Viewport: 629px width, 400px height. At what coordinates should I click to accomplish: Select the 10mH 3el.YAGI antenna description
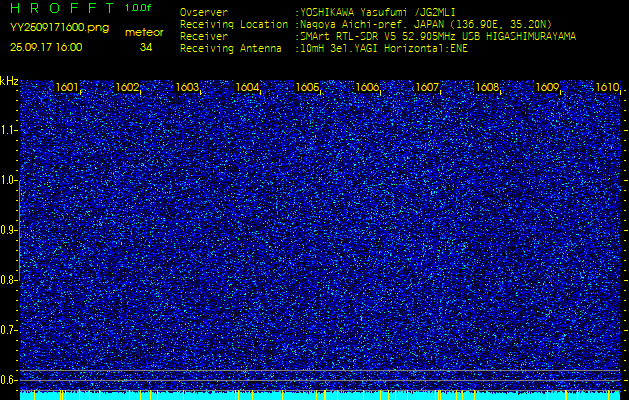coord(384,49)
